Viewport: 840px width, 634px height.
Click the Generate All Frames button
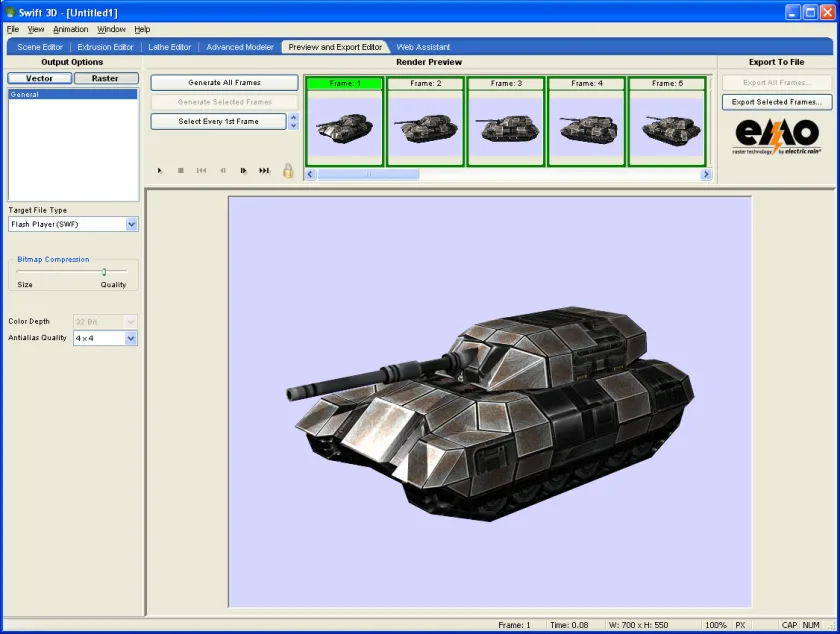(x=224, y=83)
